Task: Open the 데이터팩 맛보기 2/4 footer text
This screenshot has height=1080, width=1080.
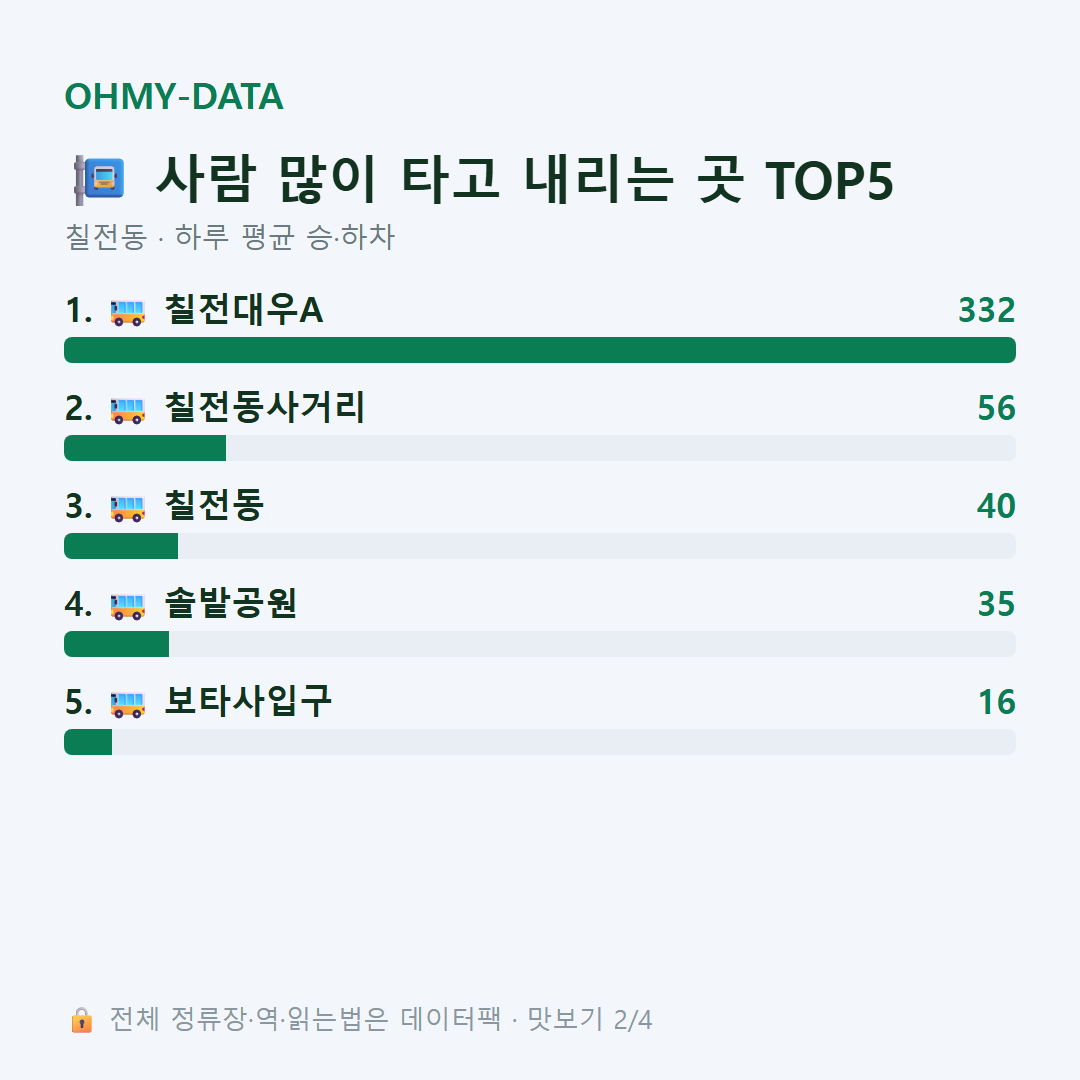Action: [526, 1019]
